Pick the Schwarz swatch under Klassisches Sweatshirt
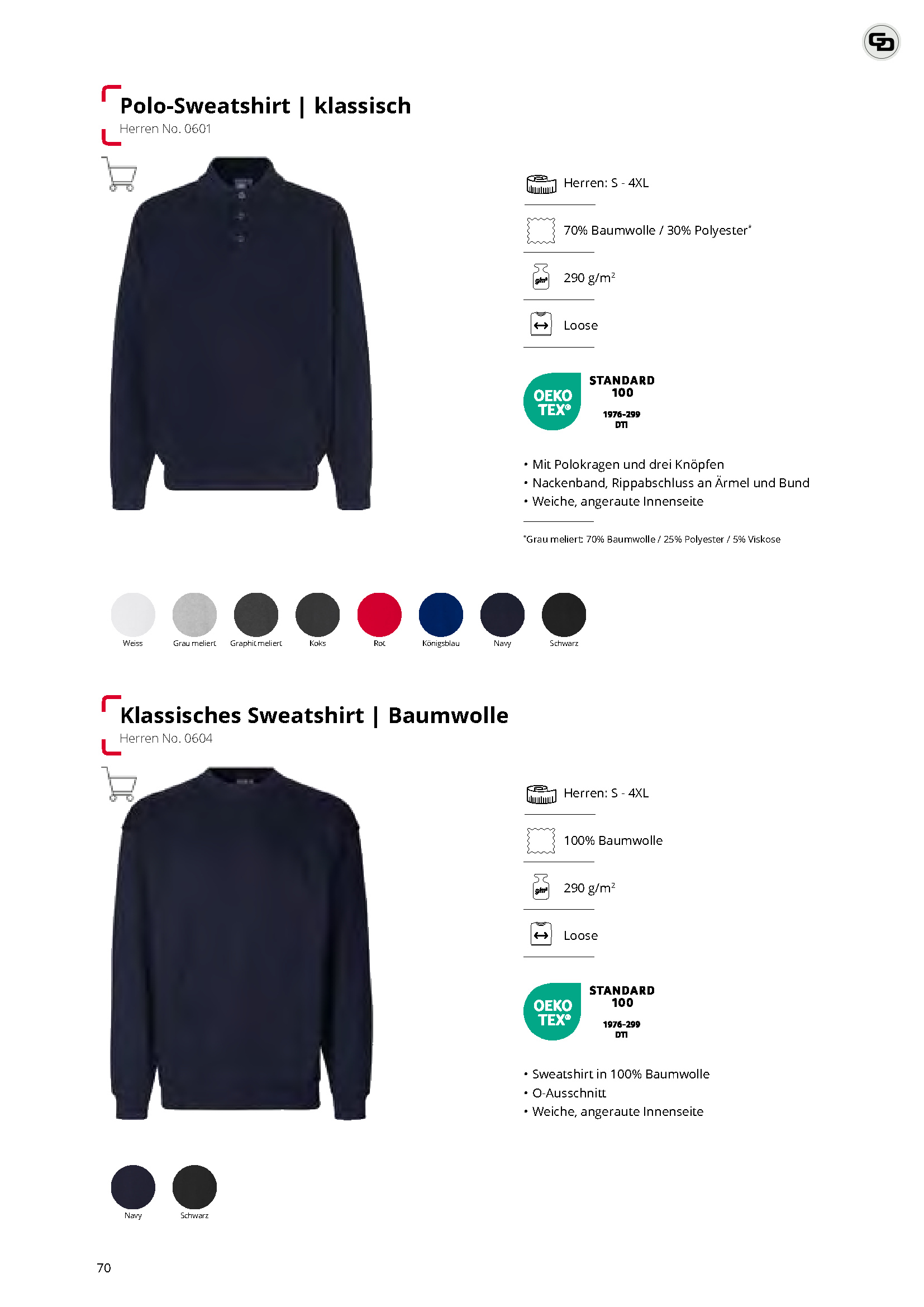The image size is (924, 1307). [x=194, y=1187]
